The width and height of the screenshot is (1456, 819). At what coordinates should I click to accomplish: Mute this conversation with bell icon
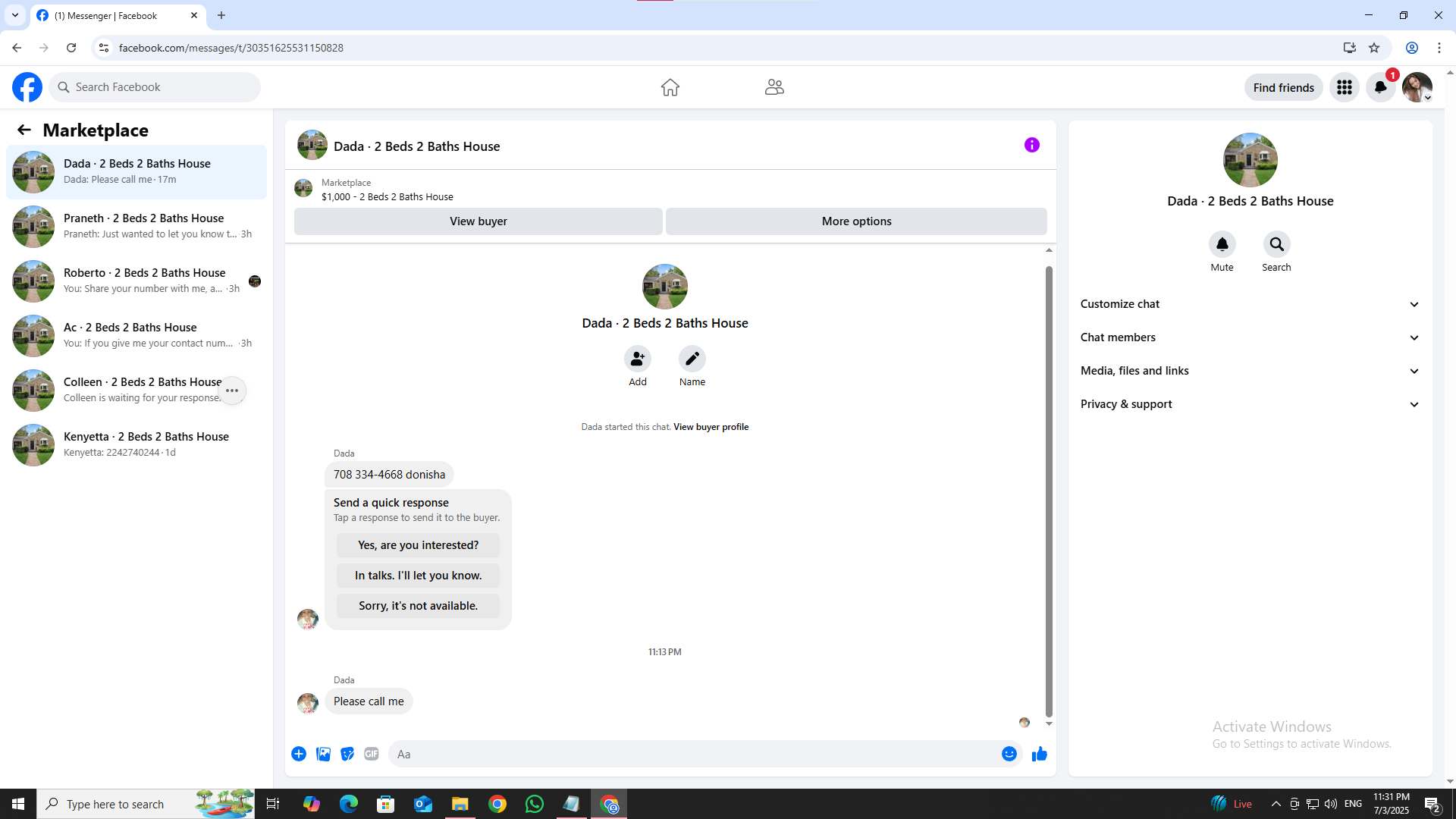1222,244
